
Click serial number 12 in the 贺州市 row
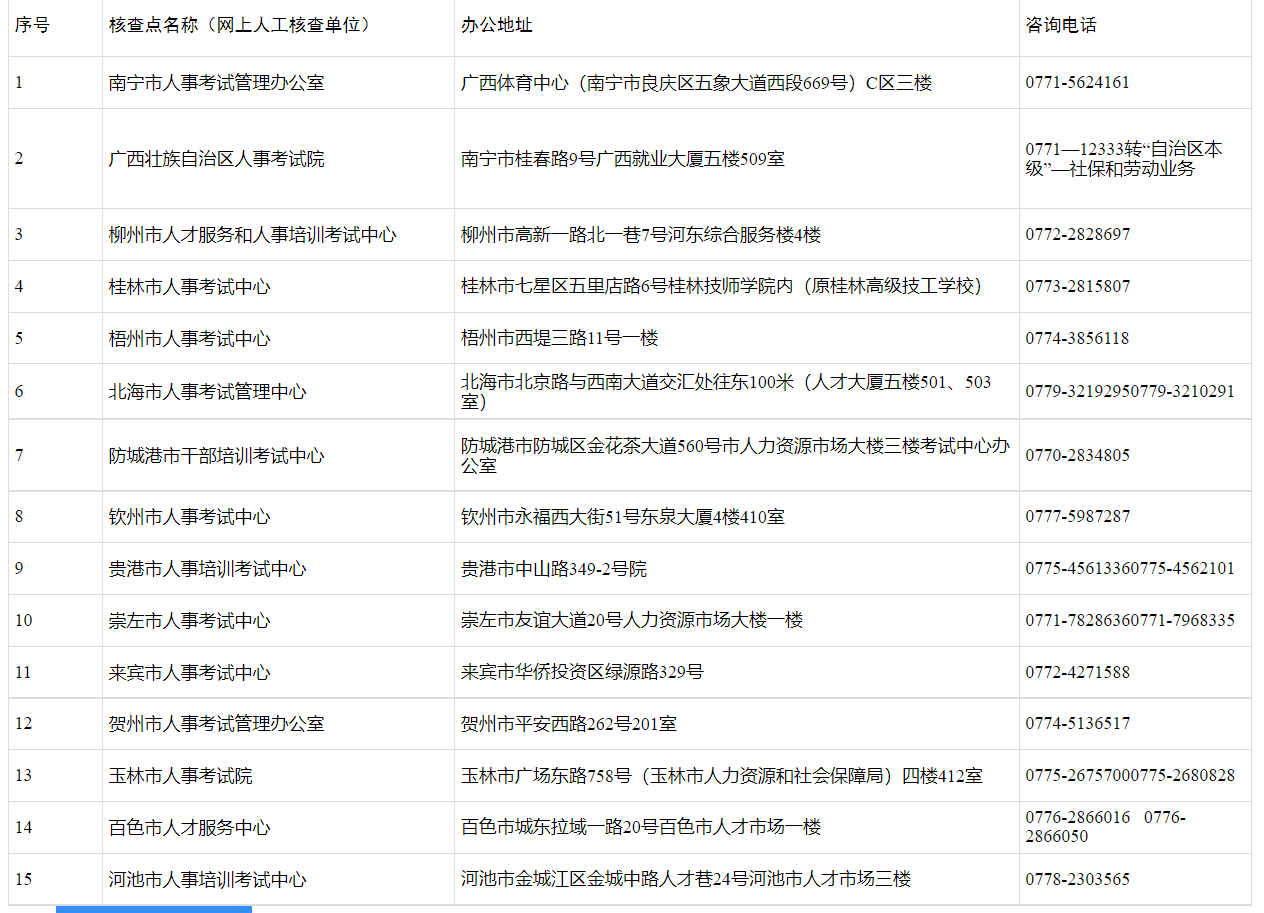click(23, 724)
